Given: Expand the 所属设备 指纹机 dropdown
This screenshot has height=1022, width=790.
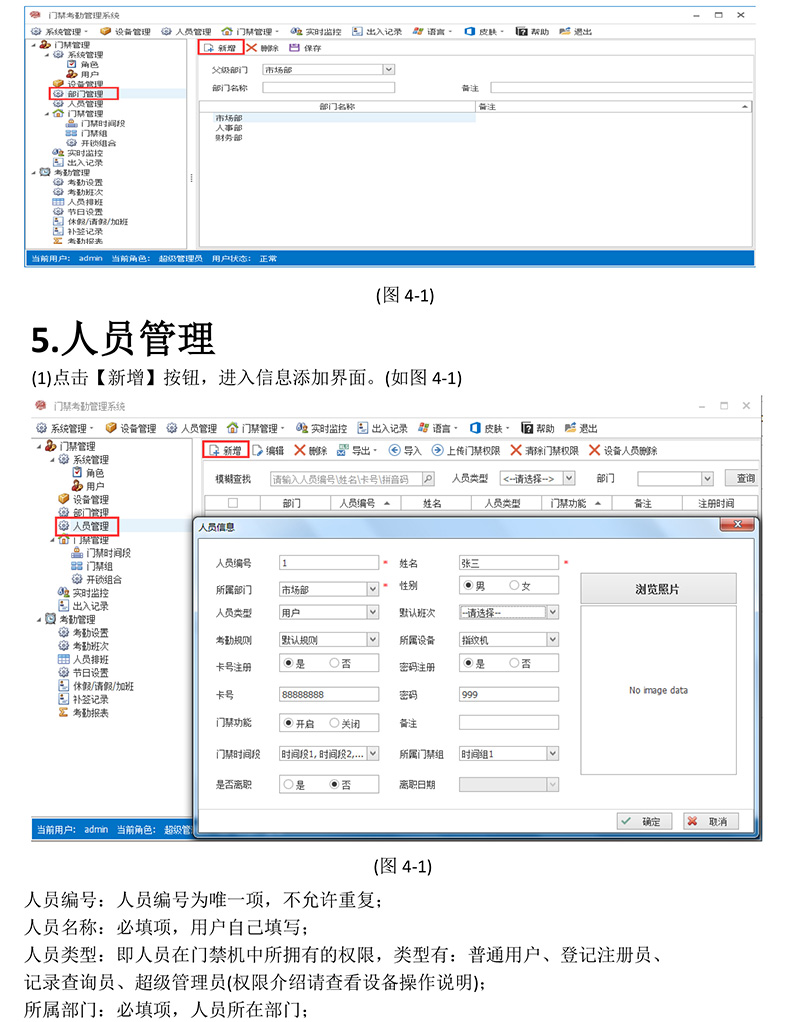Looking at the screenshot, I should (x=552, y=639).
